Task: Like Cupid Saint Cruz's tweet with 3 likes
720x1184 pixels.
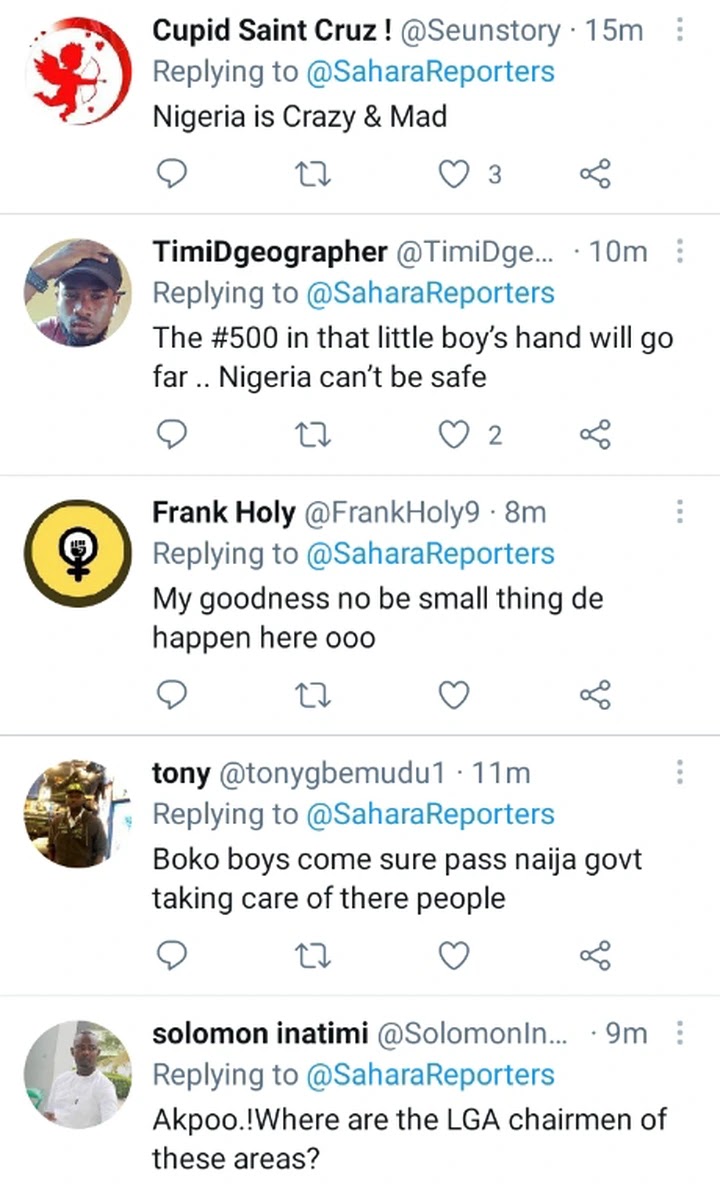Action: pyautogui.click(x=454, y=174)
